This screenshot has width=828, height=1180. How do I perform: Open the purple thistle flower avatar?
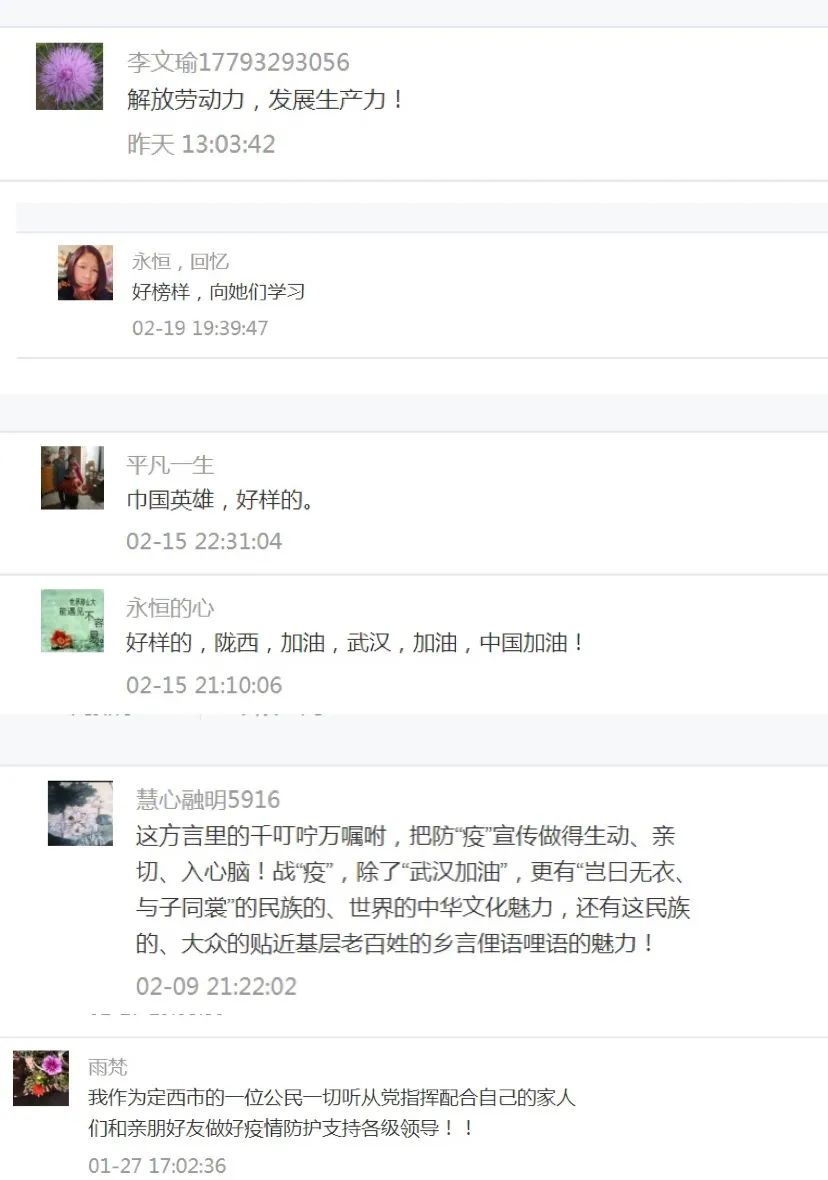pyautogui.click(x=69, y=76)
